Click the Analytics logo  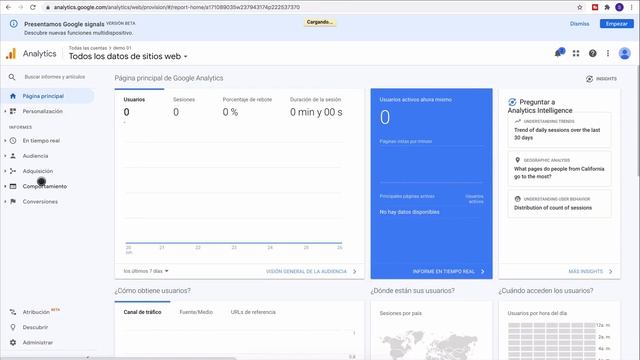click(x=11, y=54)
